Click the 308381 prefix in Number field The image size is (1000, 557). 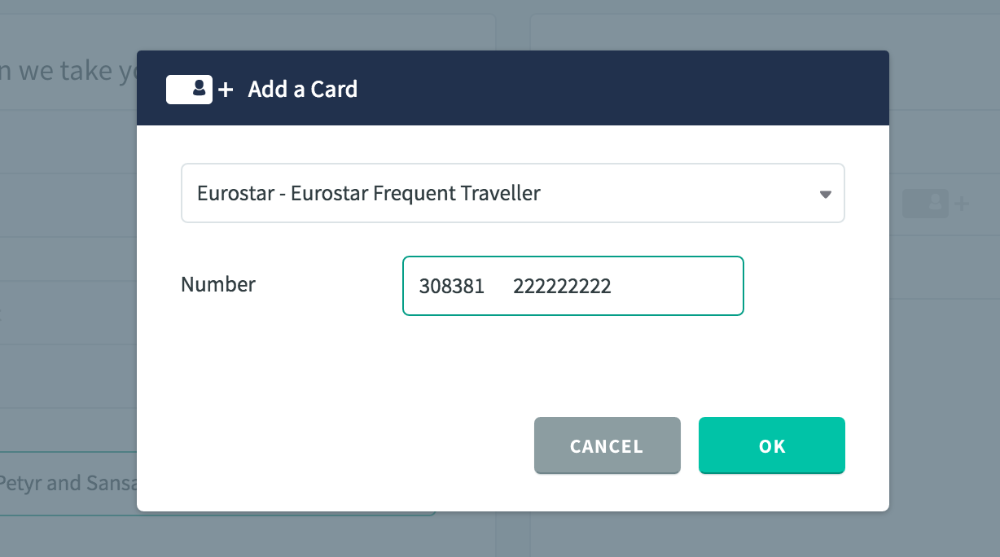click(451, 286)
